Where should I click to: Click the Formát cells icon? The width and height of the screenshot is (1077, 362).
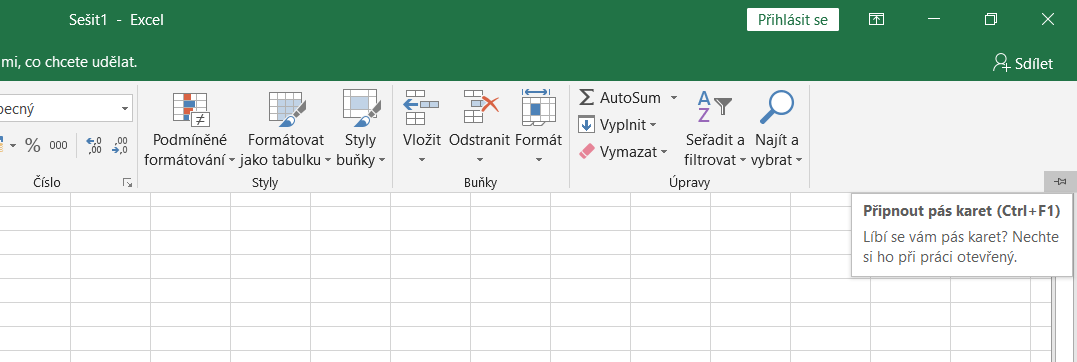[x=538, y=108]
